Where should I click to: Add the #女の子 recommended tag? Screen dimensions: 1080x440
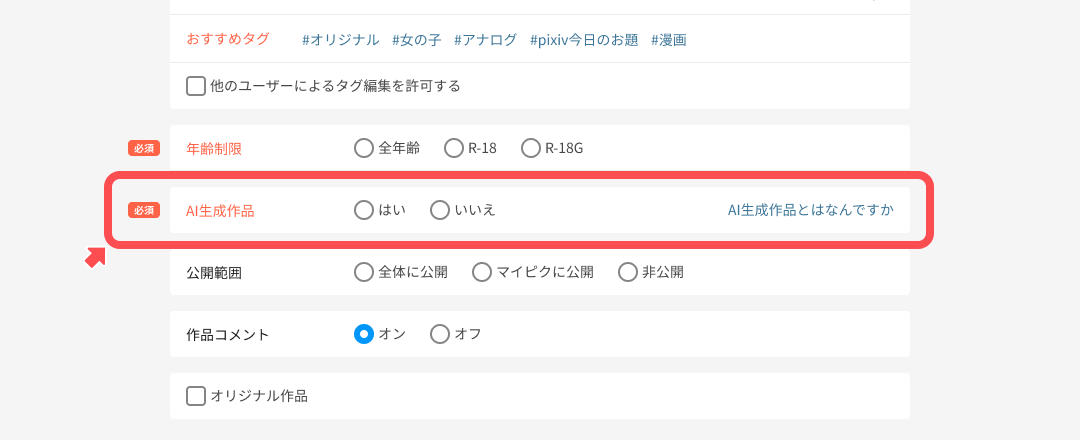416,40
